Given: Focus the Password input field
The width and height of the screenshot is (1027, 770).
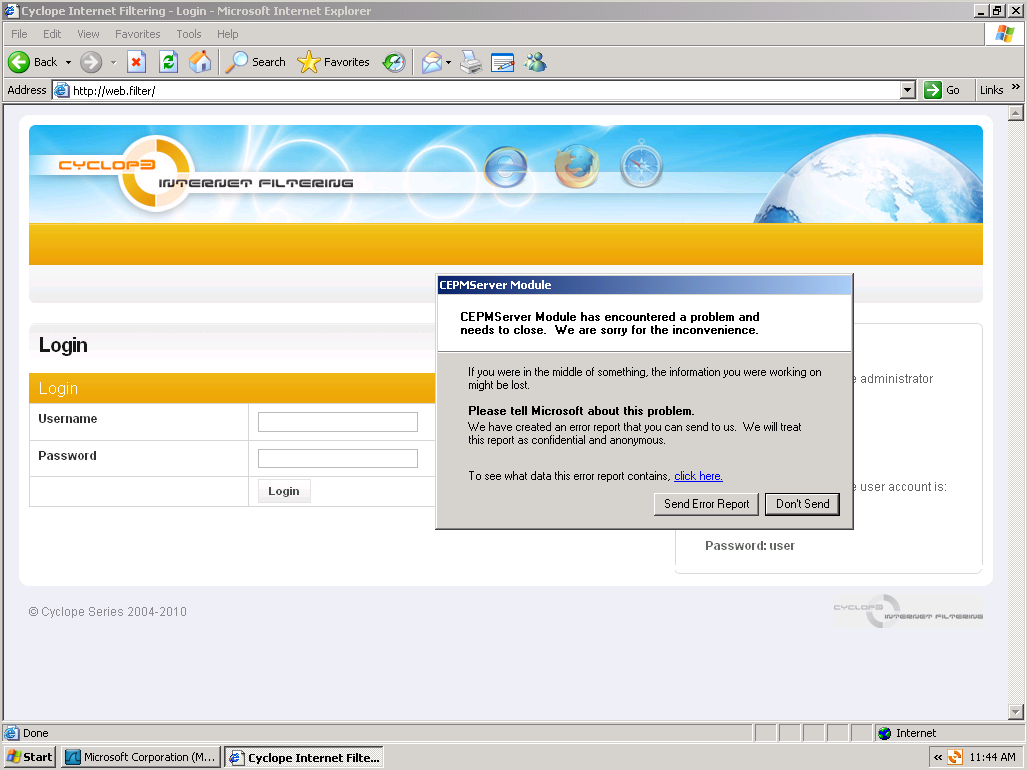Looking at the screenshot, I should click(x=337, y=458).
